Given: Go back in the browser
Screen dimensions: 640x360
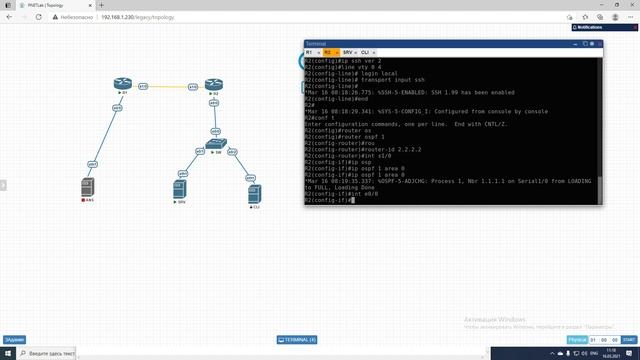Looking at the screenshot, I should (x=9, y=17).
